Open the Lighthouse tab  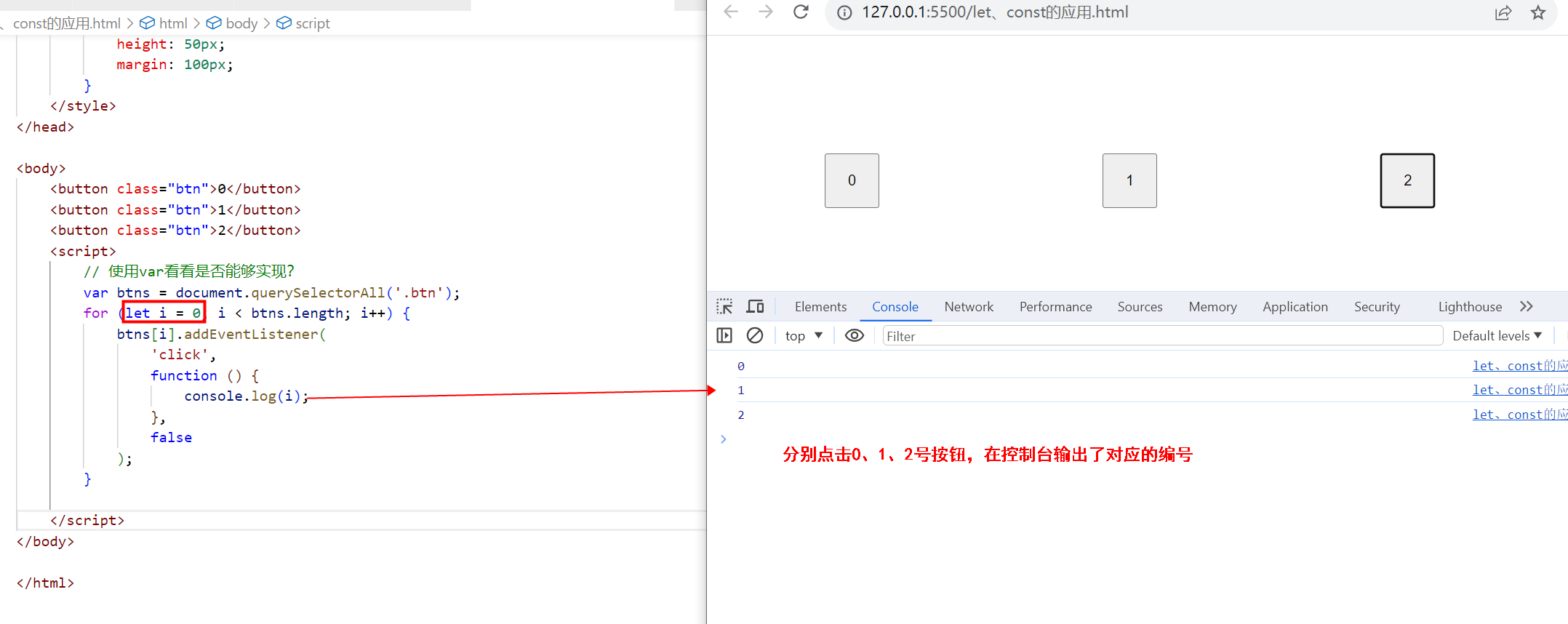point(1470,307)
